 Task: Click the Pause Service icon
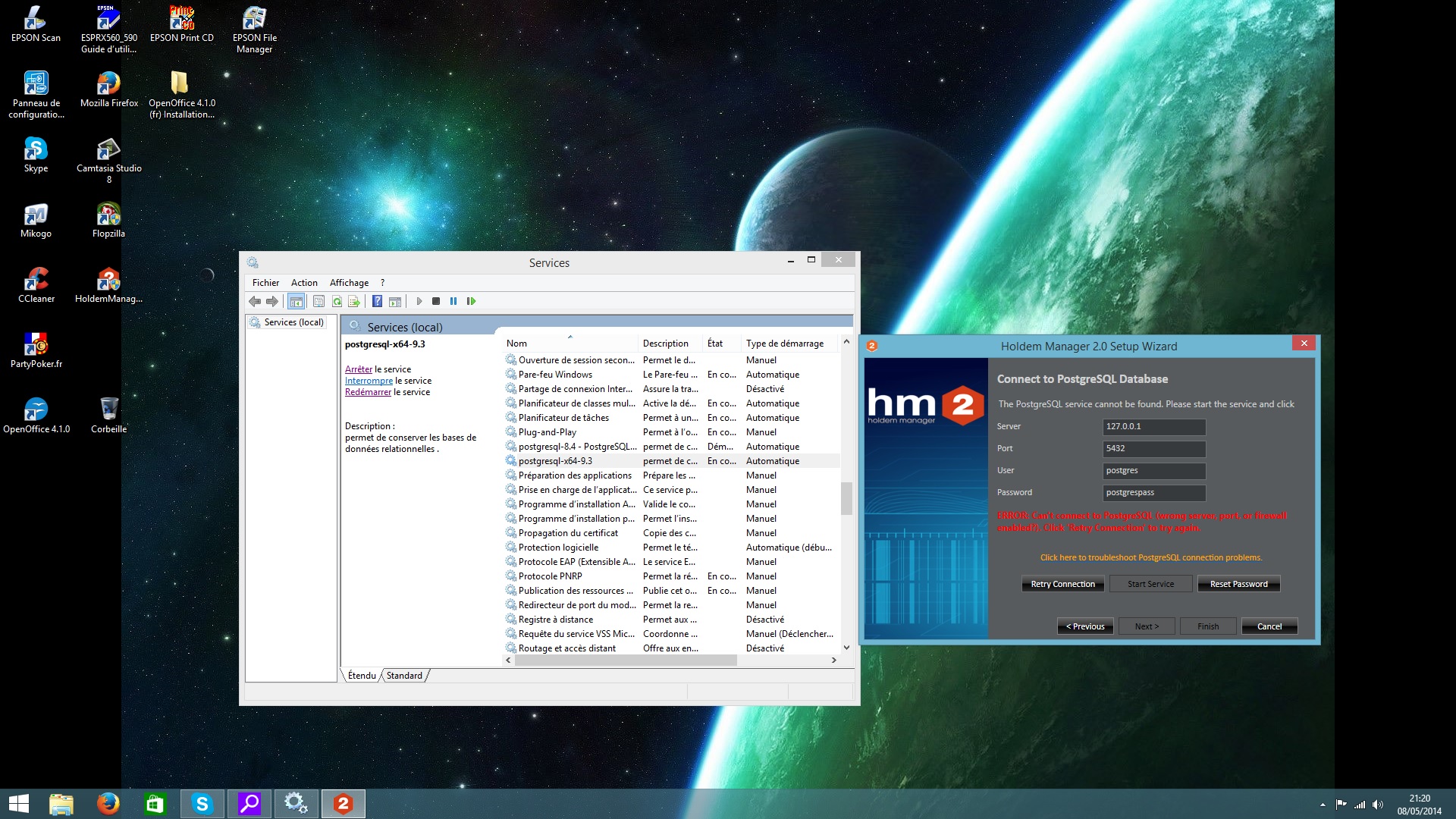point(453,301)
